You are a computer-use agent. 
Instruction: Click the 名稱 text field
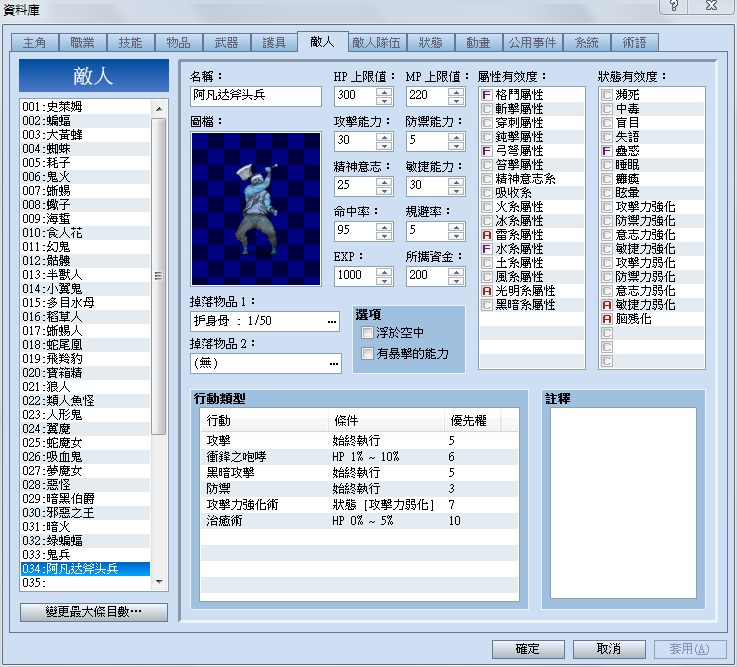point(256,96)
